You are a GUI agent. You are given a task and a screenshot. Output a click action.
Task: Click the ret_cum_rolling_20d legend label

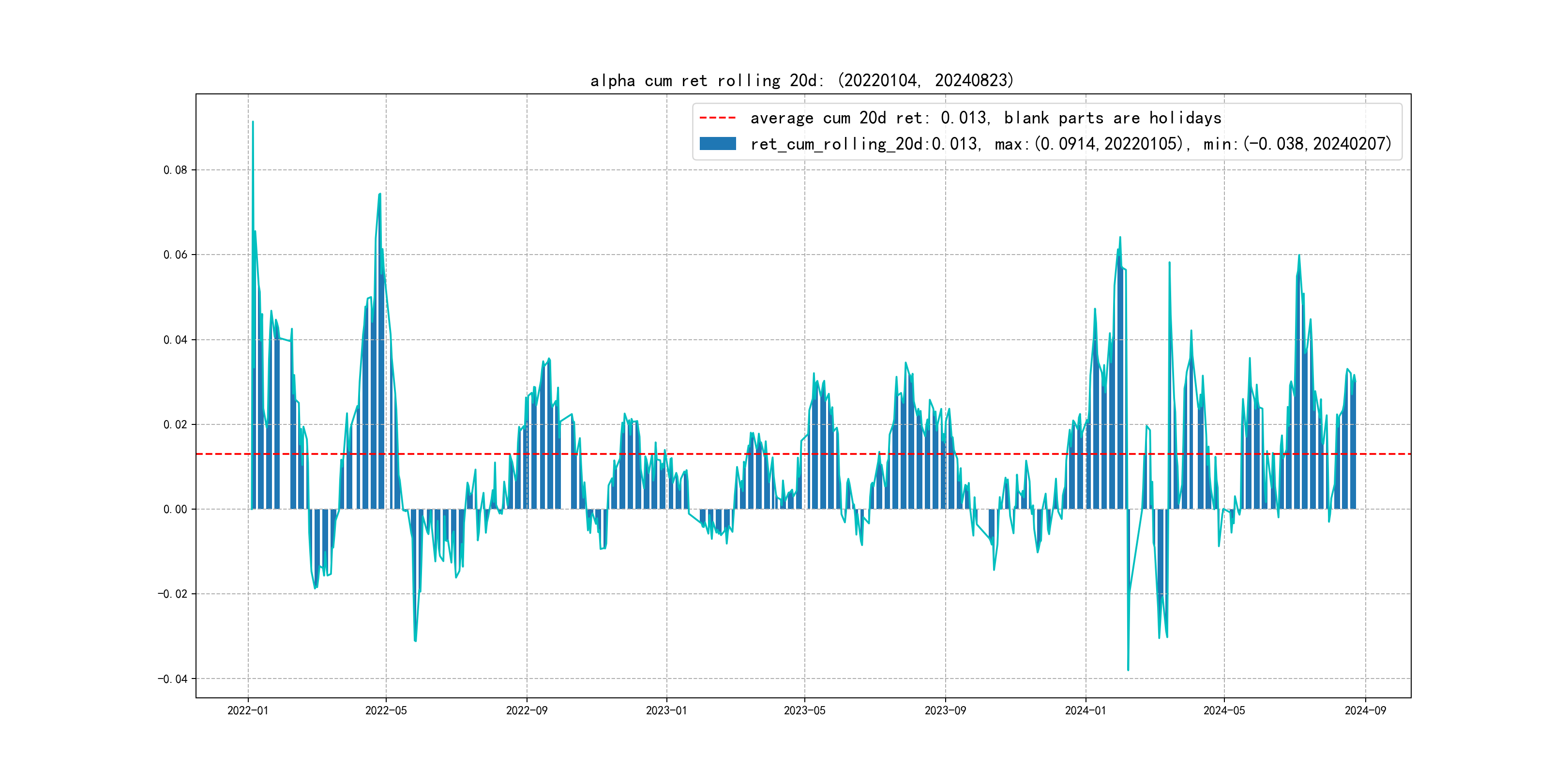click(x=1070, y=144)
